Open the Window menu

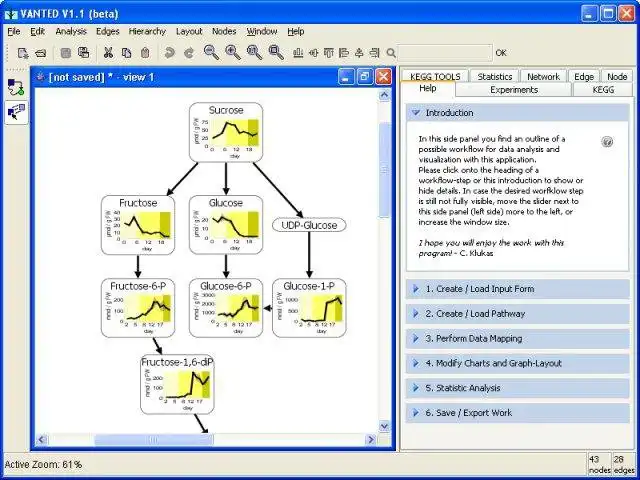point(262,31)
